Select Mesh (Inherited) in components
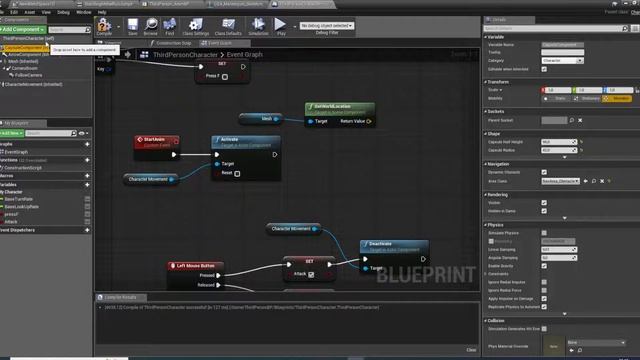This screenshot has height=360, width=640. (x=23, y=61)
